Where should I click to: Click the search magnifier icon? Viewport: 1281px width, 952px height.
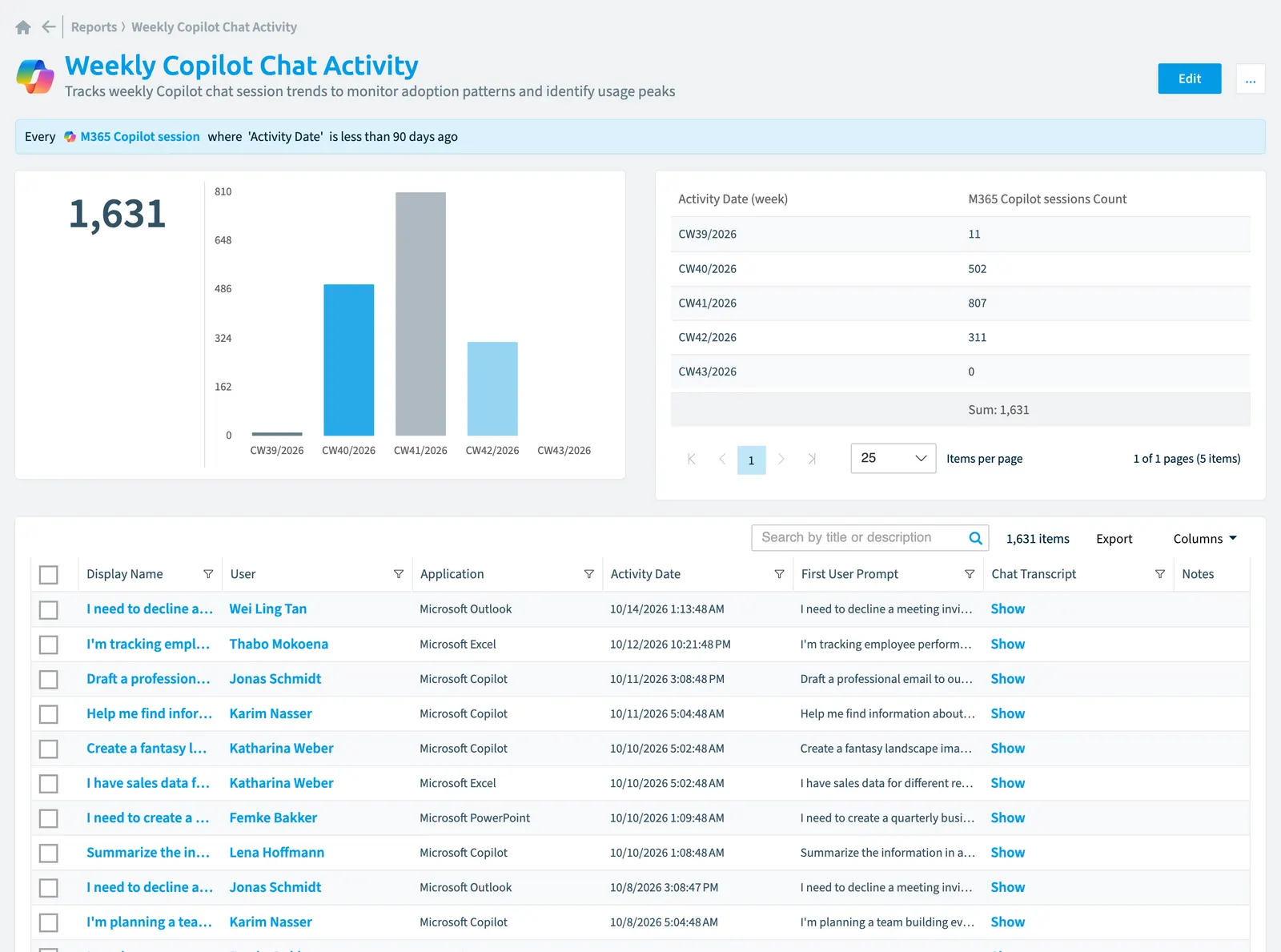coord(975,538)
